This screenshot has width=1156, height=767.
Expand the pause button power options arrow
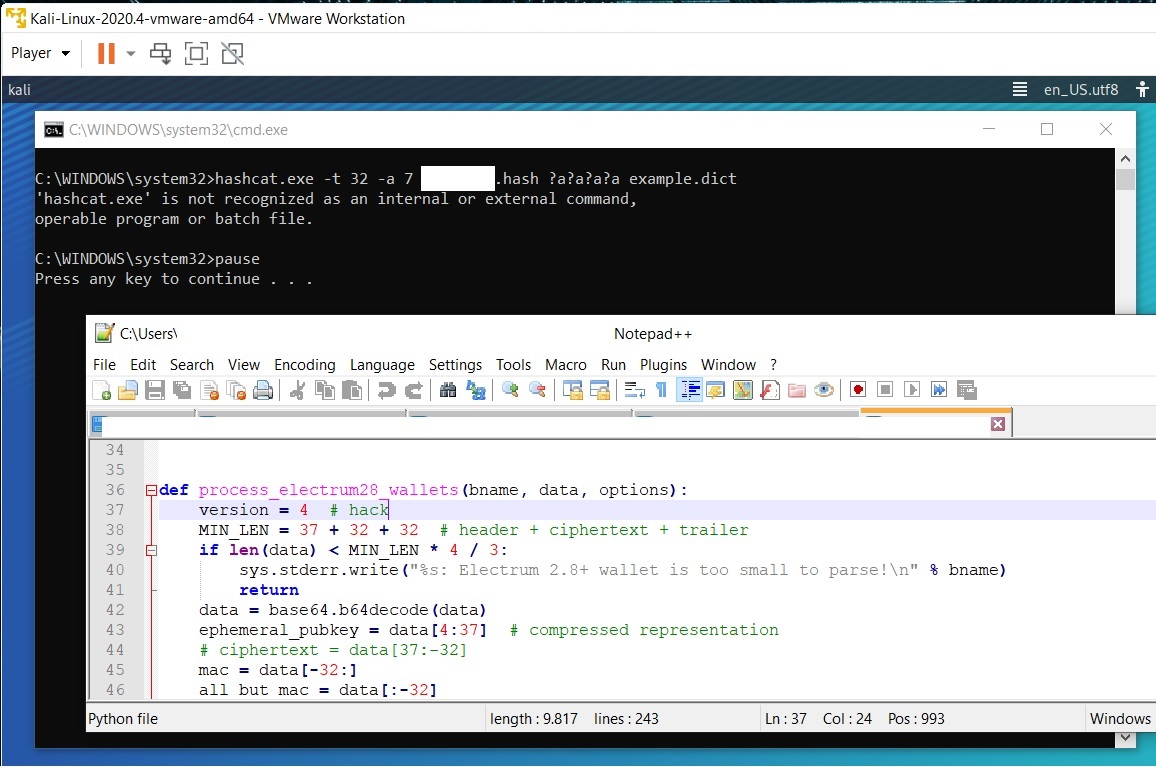[x=131, y=53]
